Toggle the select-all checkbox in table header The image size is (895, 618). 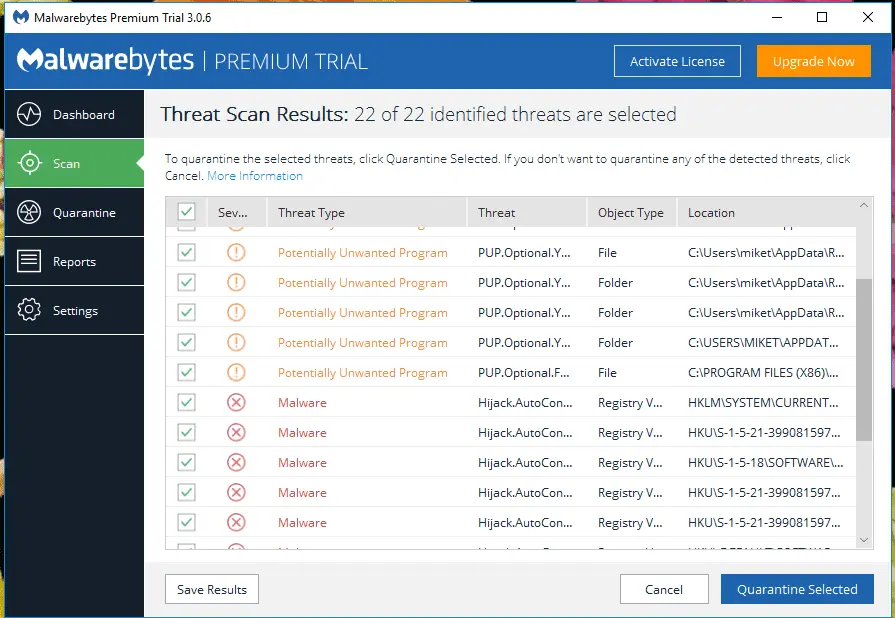click(x=186, y=212)
